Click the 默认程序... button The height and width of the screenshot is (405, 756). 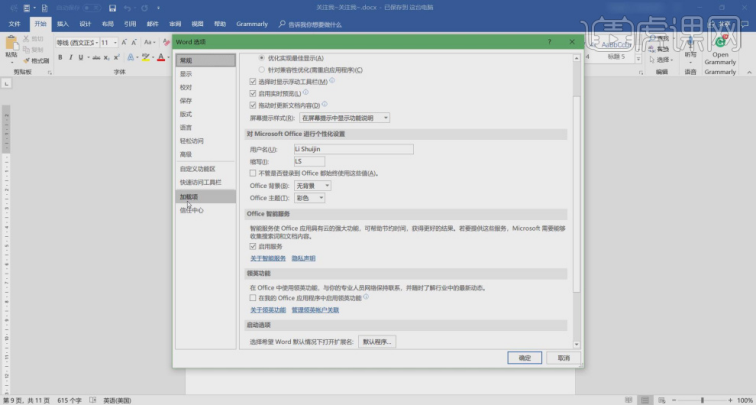click(377, 342)
